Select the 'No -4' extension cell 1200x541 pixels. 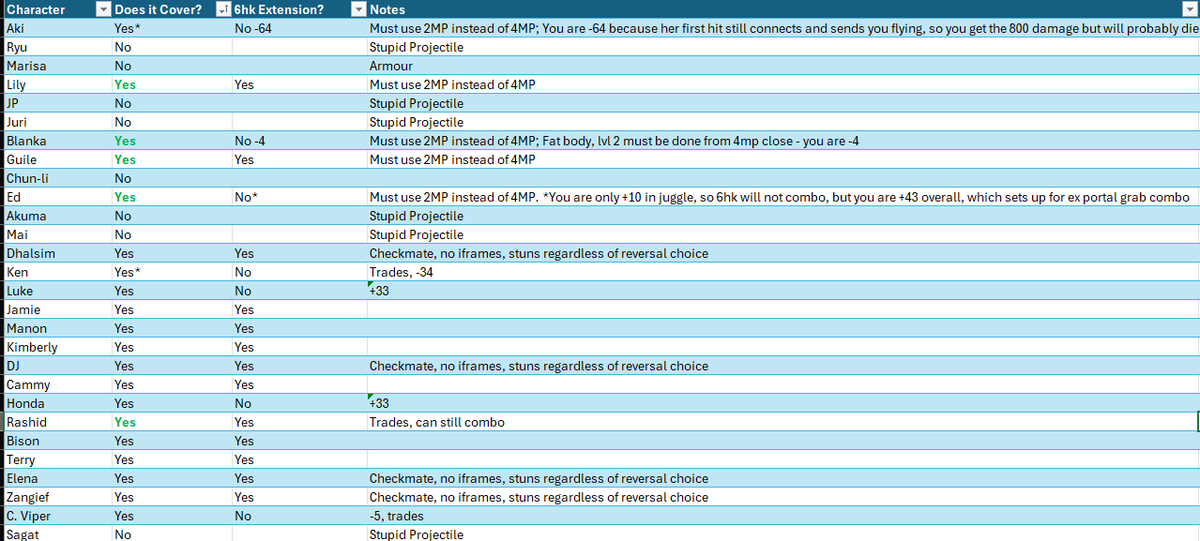[x=298, y=141]
